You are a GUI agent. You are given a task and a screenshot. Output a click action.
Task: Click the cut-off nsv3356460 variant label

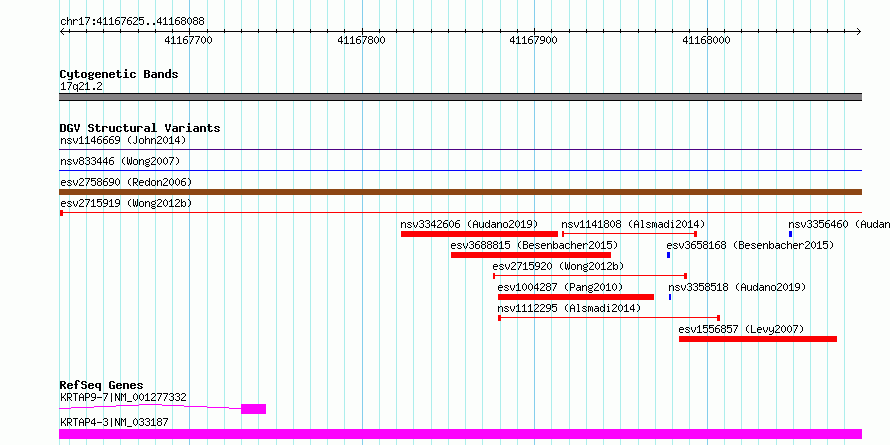pyautogui.click(x=839, y=224)
